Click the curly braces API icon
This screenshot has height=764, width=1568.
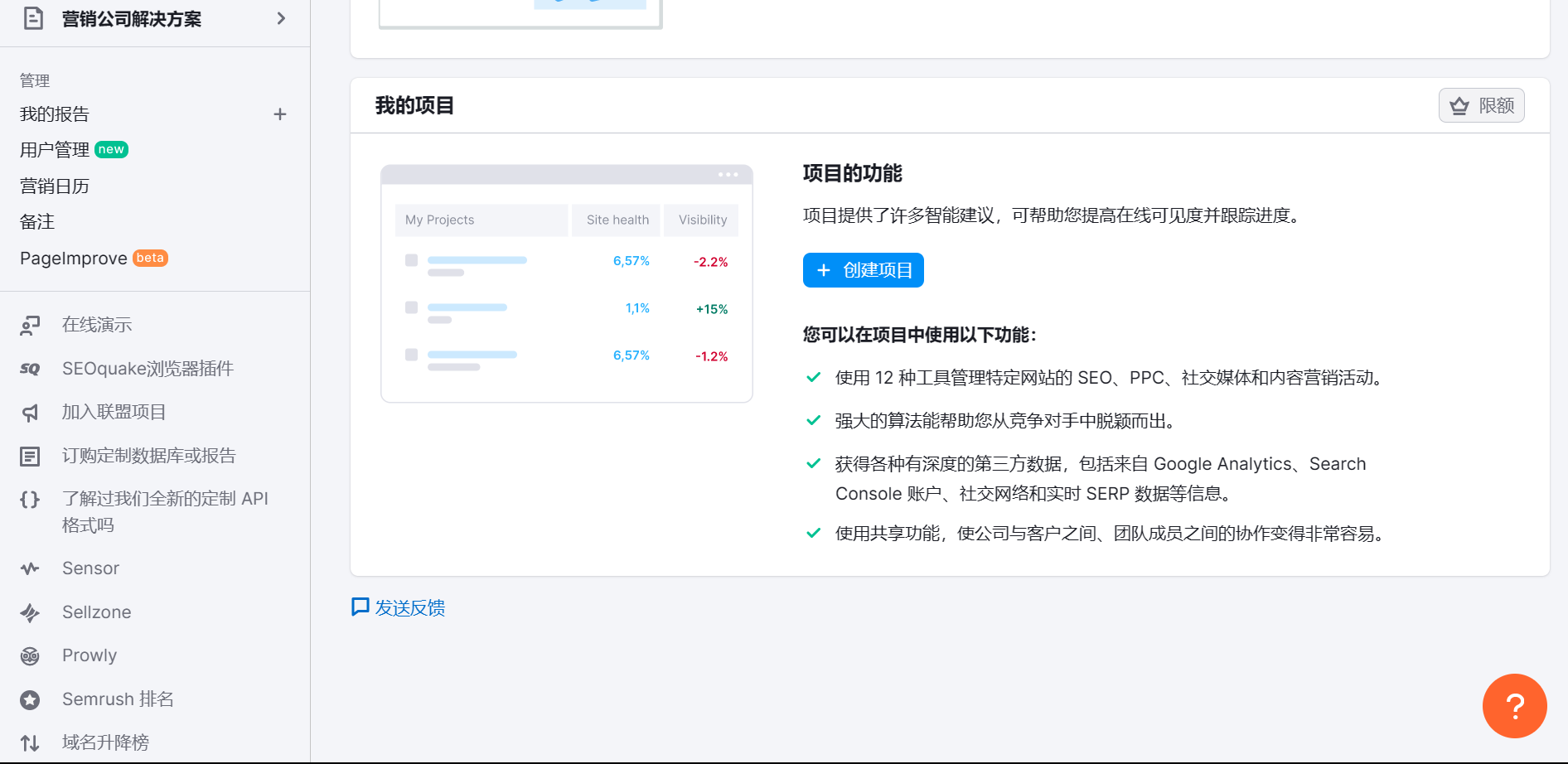pyautogui.click(x=30, y=499)
